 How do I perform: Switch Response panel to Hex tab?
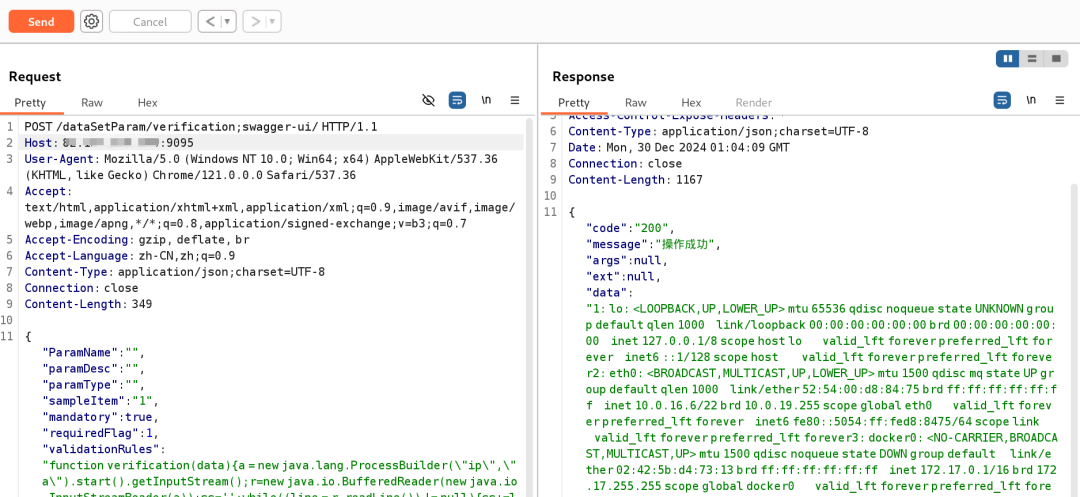(x=691, y=103)
